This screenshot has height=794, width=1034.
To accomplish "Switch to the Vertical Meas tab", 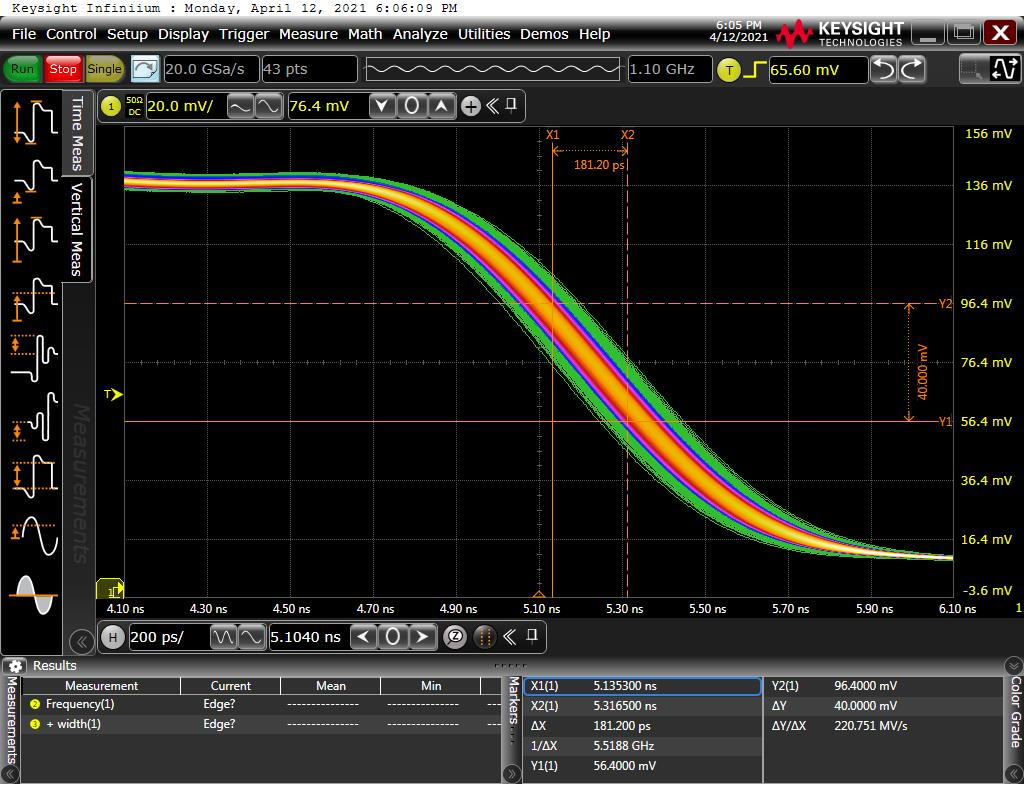I will pyautogui.click(x=77, y=229).
